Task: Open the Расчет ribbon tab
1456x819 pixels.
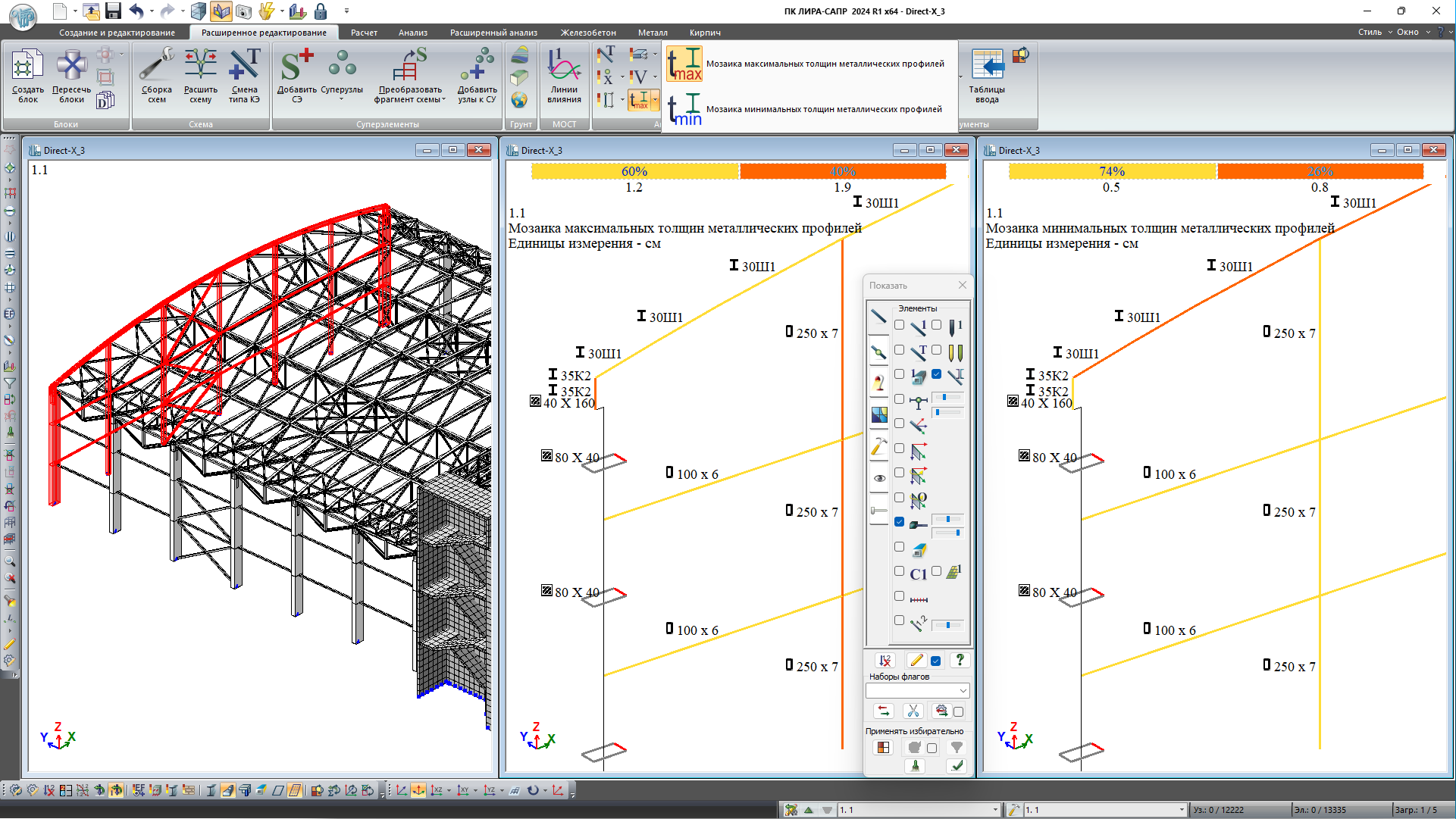Action: pyautogui.click(x=364, y=33)
